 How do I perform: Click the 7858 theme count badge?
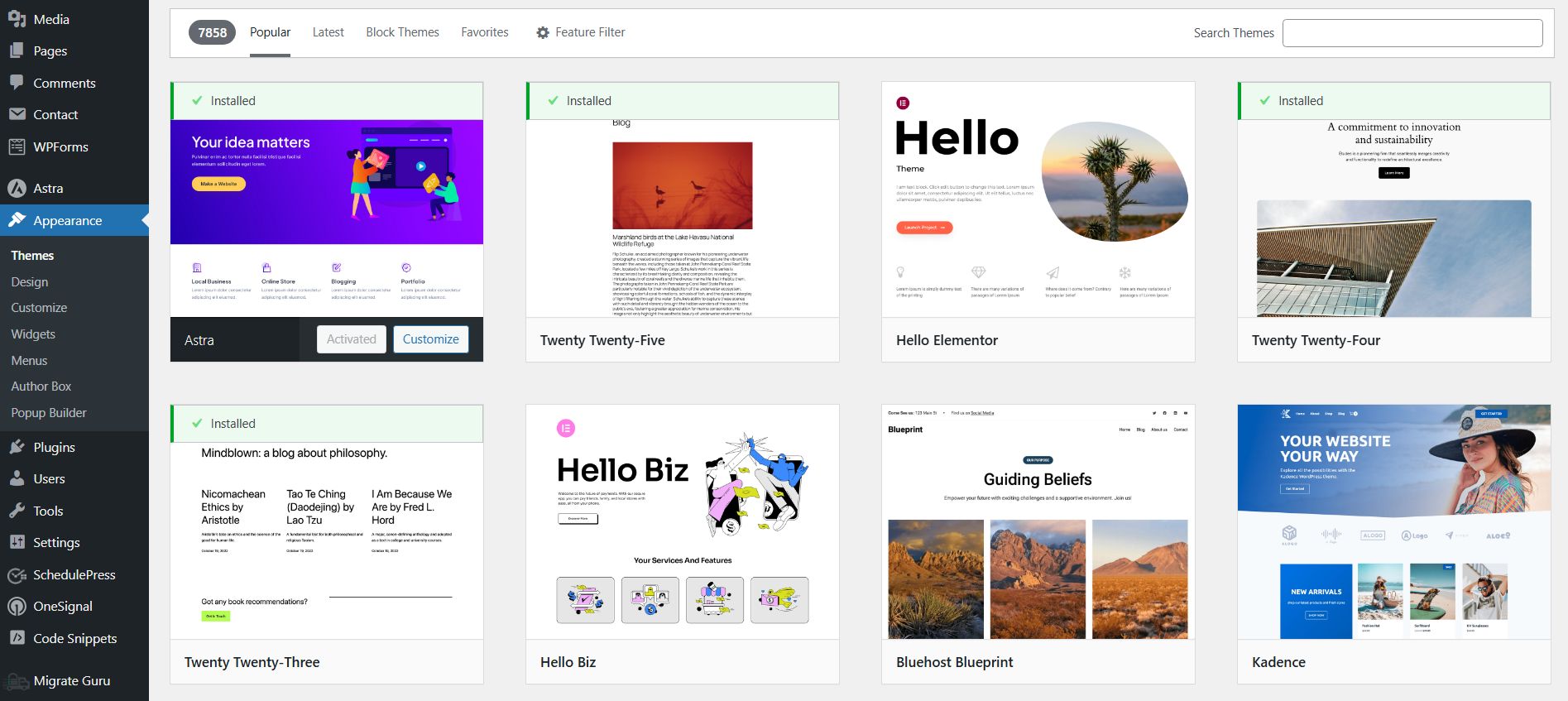click(212, 32)
